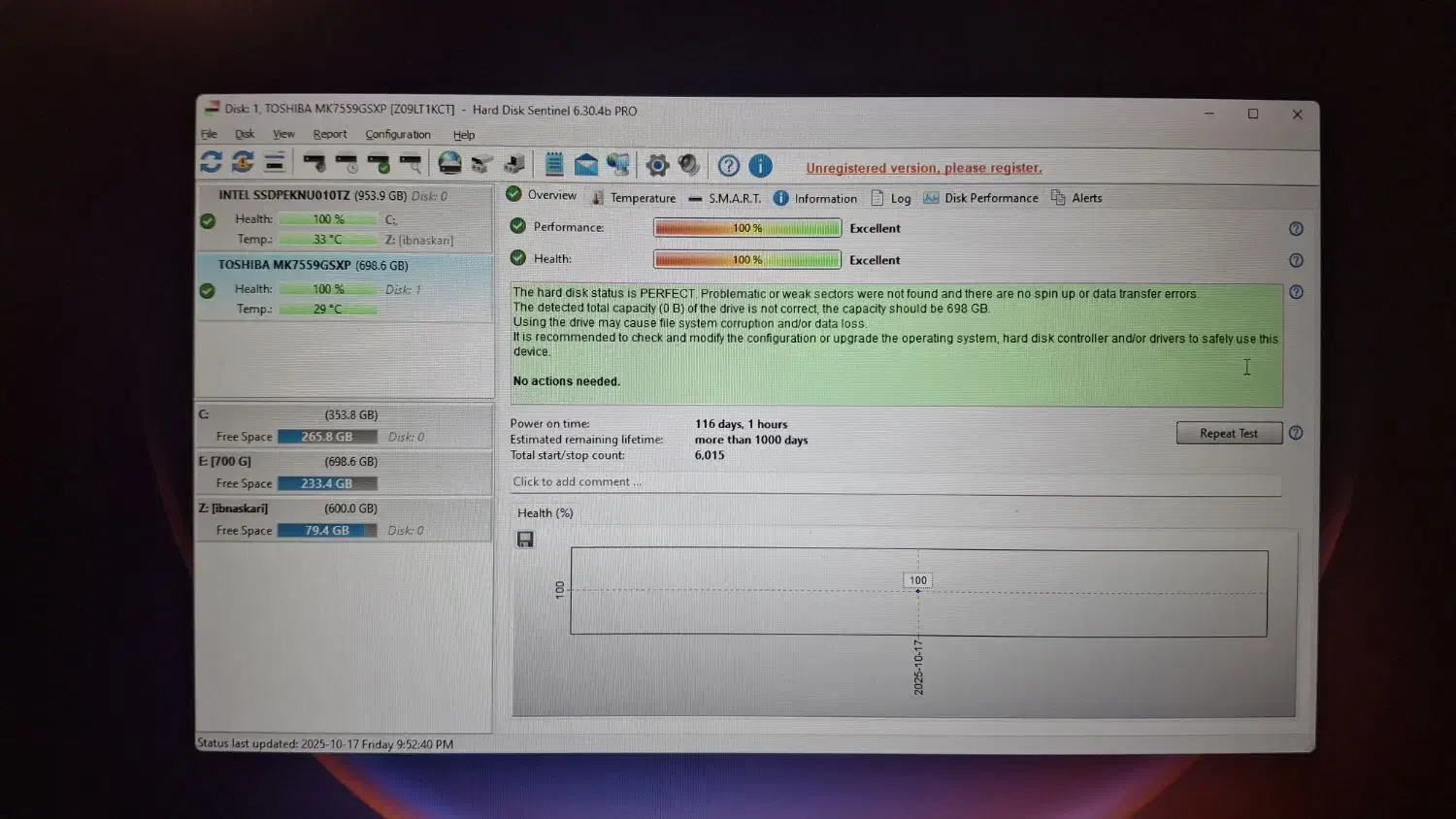
Task: Click the blue info About toolbar icon
Action: tap(761, 166)
